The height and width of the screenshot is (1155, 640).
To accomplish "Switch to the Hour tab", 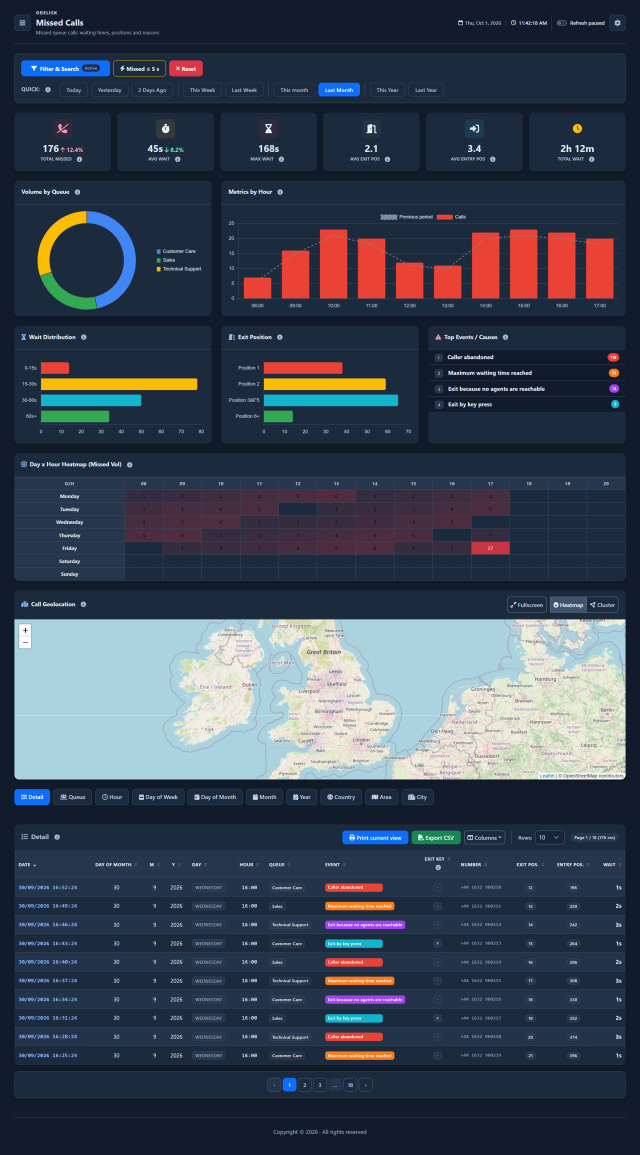I will tap(112, 797).
